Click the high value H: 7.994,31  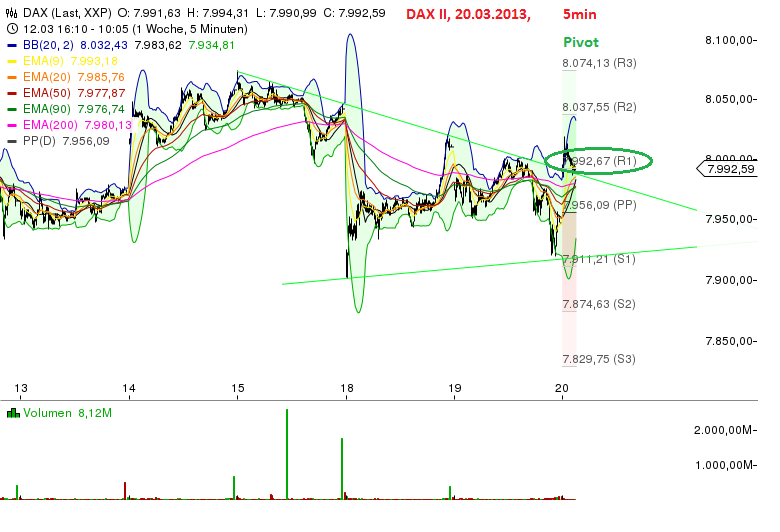tap(217, 13)
